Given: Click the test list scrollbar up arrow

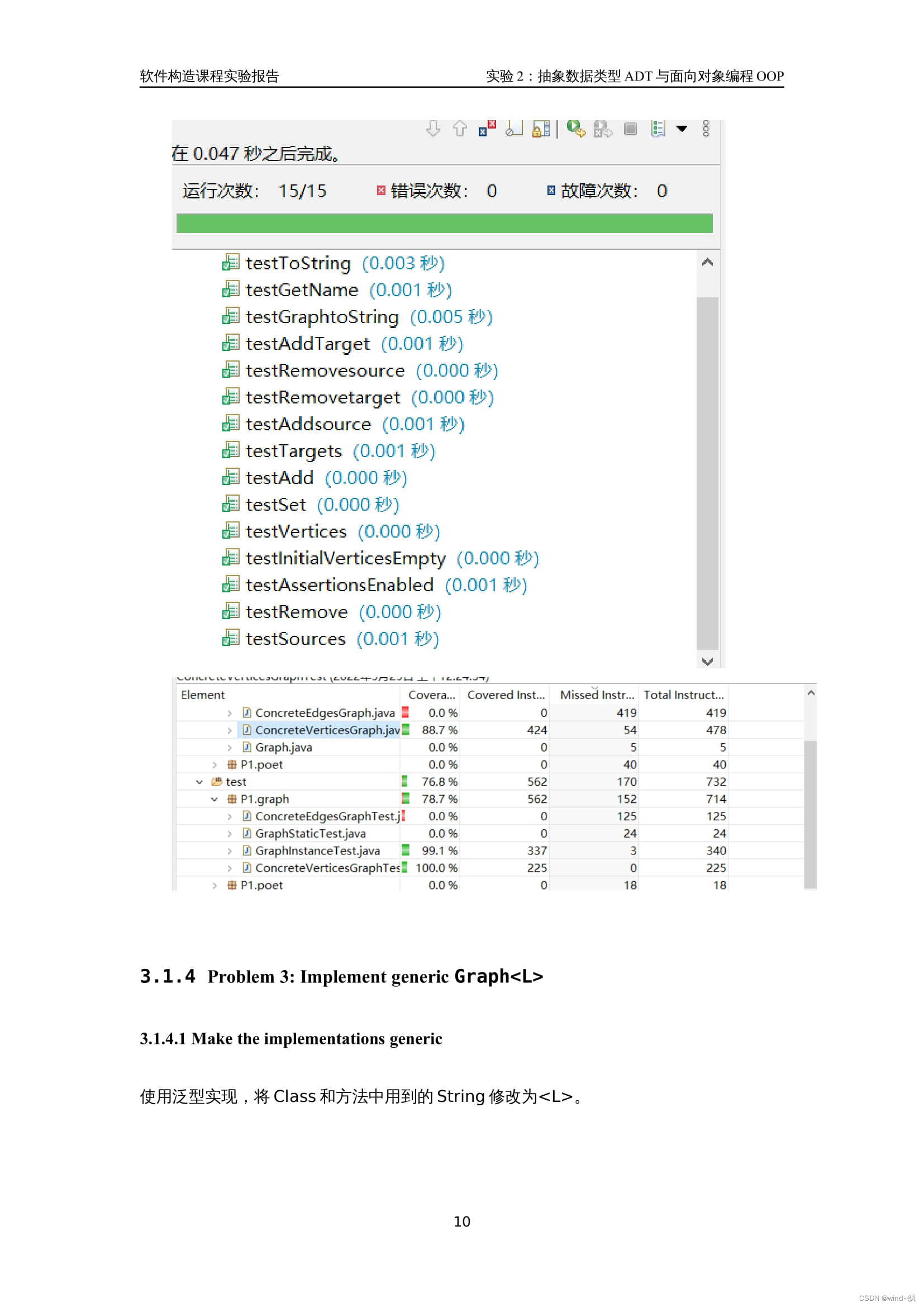Looking at the screenshot, I should (x=707, y=263).
